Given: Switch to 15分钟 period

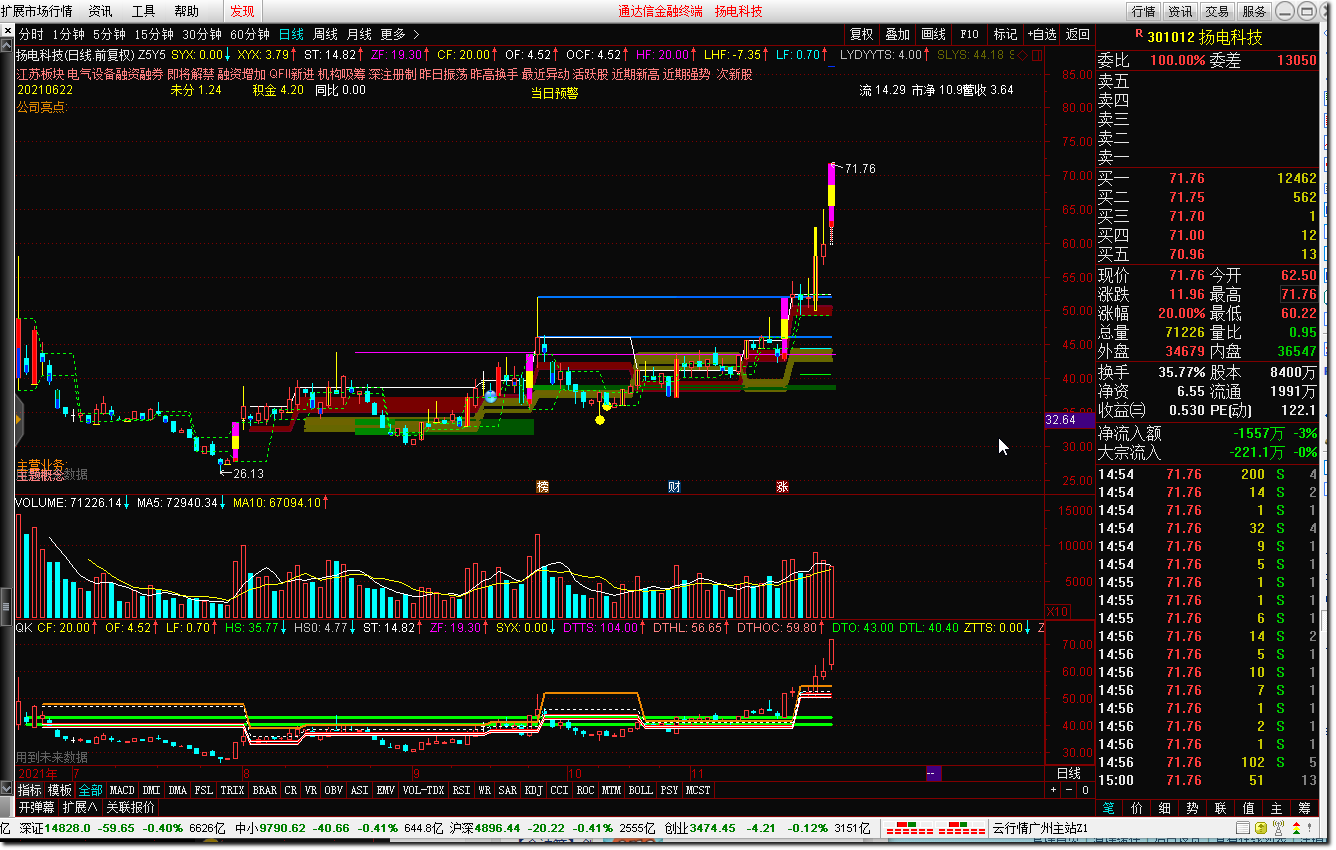Looking at the screenshot, I should 154,34.
